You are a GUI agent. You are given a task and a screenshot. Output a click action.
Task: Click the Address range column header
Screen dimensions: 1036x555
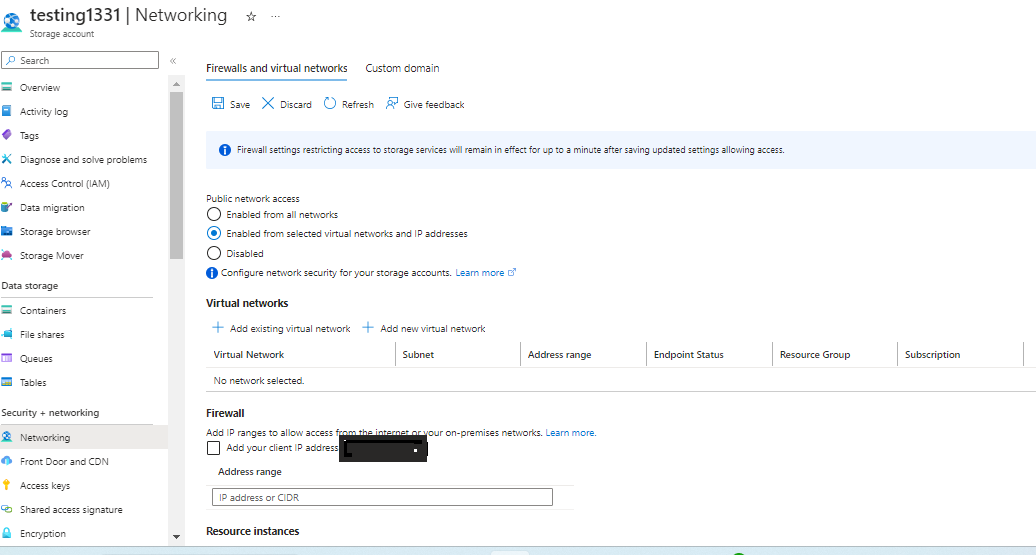[x=560, y=354]
